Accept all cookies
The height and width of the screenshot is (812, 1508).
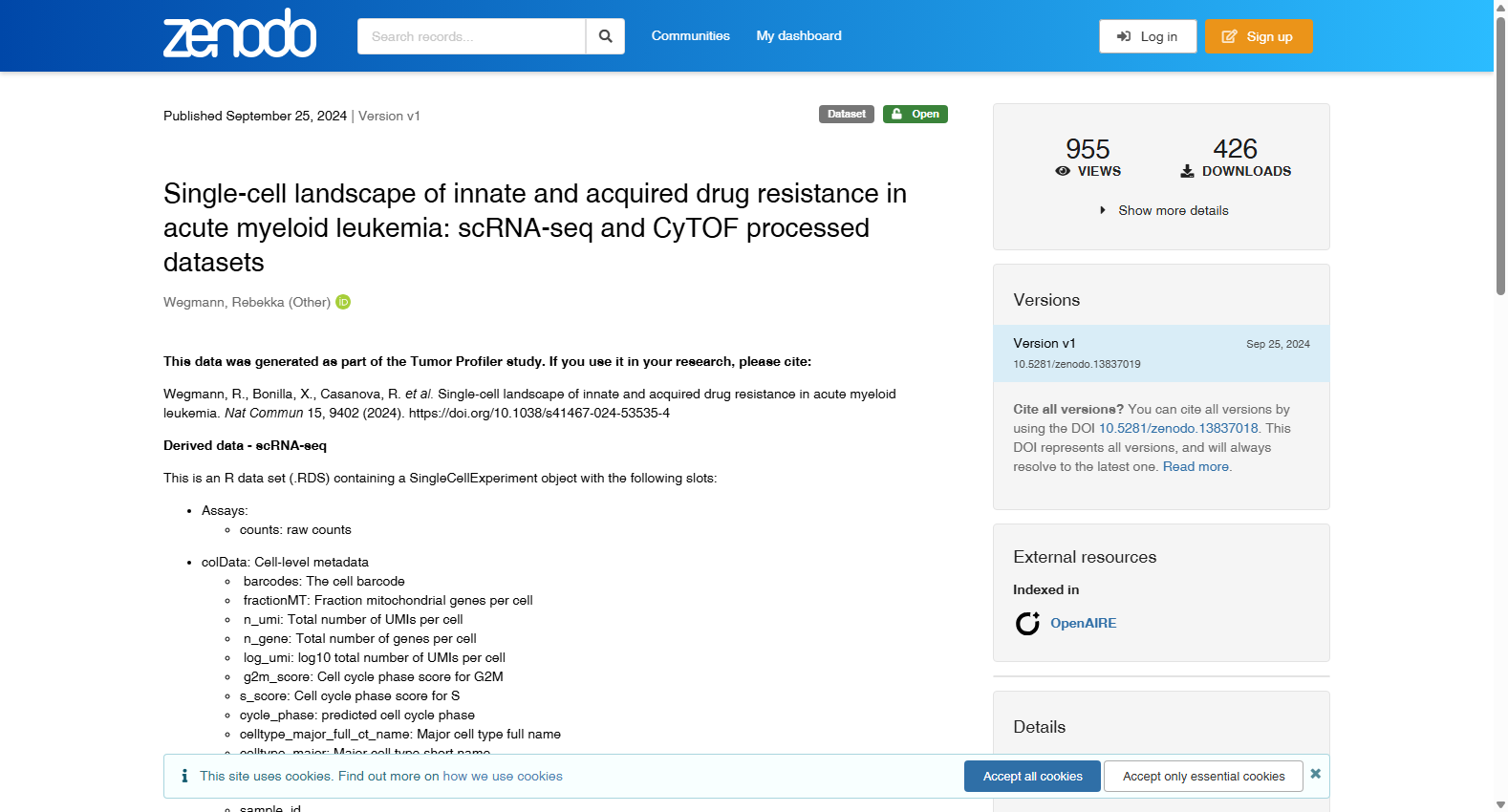pyautogui.click(x=1032, y=776)
